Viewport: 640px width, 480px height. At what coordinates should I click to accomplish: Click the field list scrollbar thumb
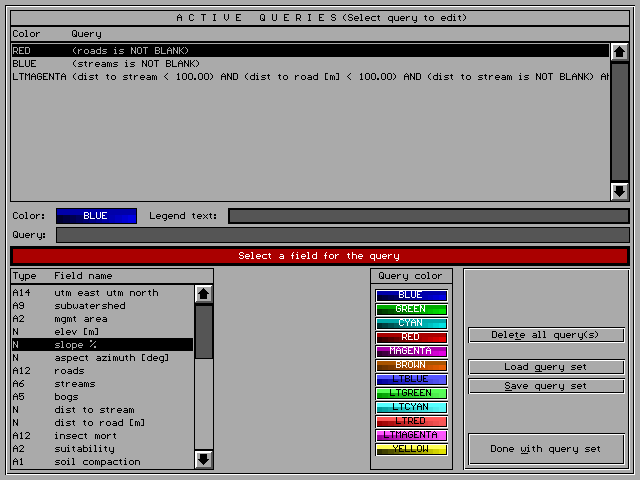[203, 332]
